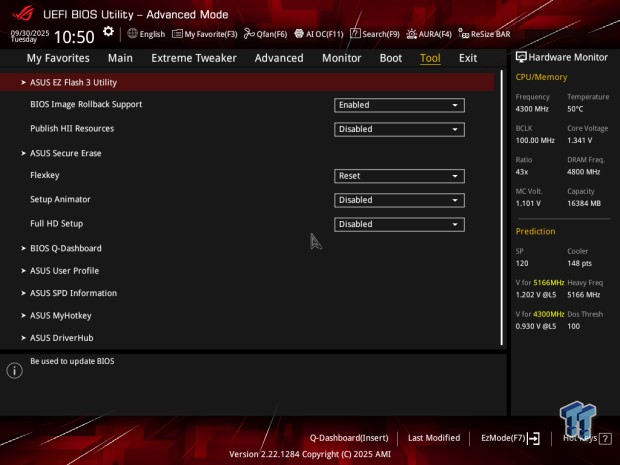The width and height of the screenshot is (620, 465).
Task: Switch to My Favorites tab
Action: [58, 58]
